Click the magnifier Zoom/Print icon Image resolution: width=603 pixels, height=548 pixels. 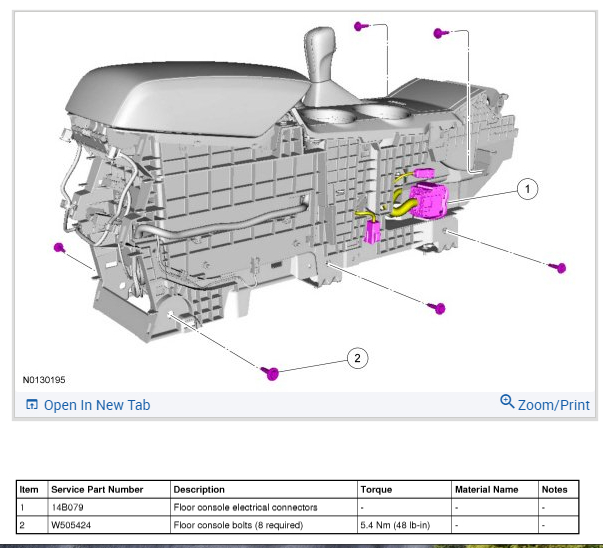507,401
